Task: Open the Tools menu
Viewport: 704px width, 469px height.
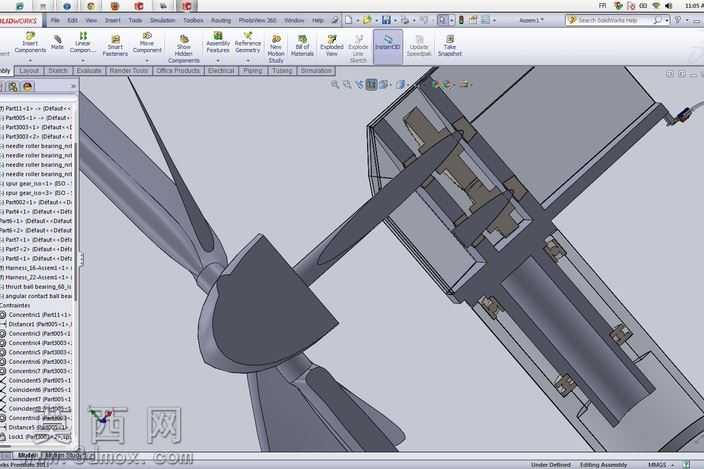Action: [135, 20]
